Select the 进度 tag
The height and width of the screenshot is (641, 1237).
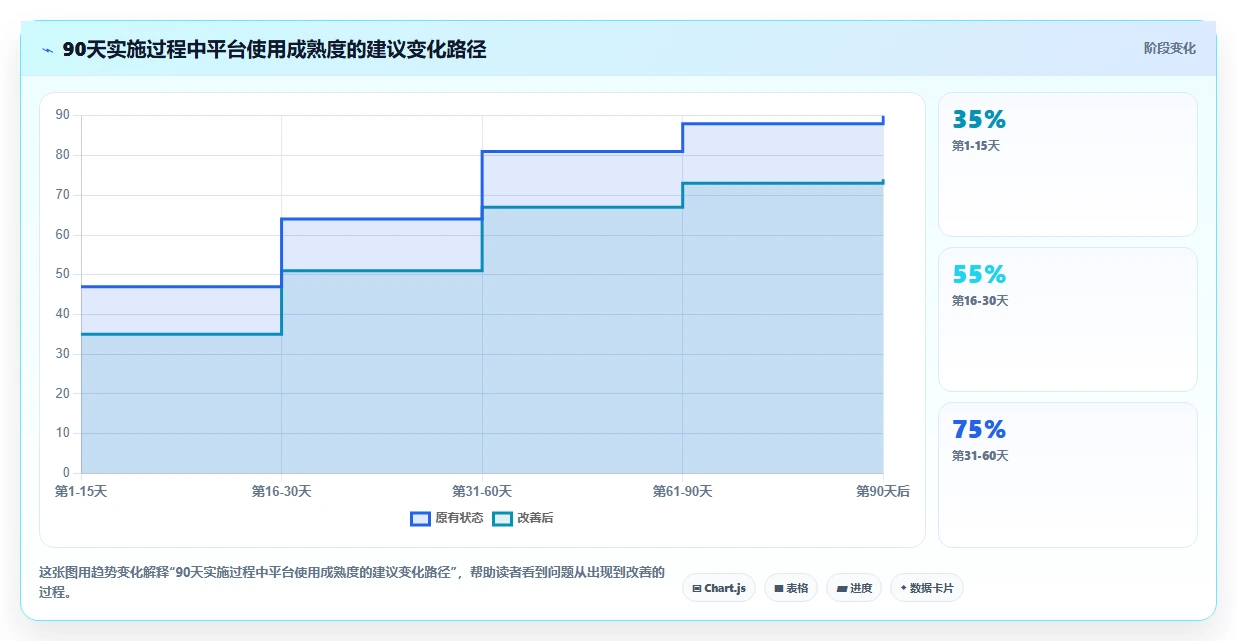click(x=854, y=588)
